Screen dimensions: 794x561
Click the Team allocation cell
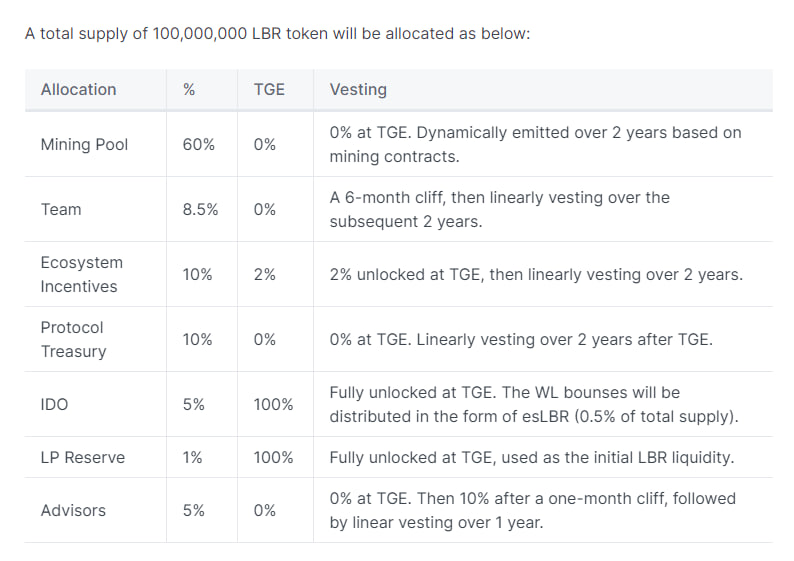pyautogui.click(x=61, y=210)
